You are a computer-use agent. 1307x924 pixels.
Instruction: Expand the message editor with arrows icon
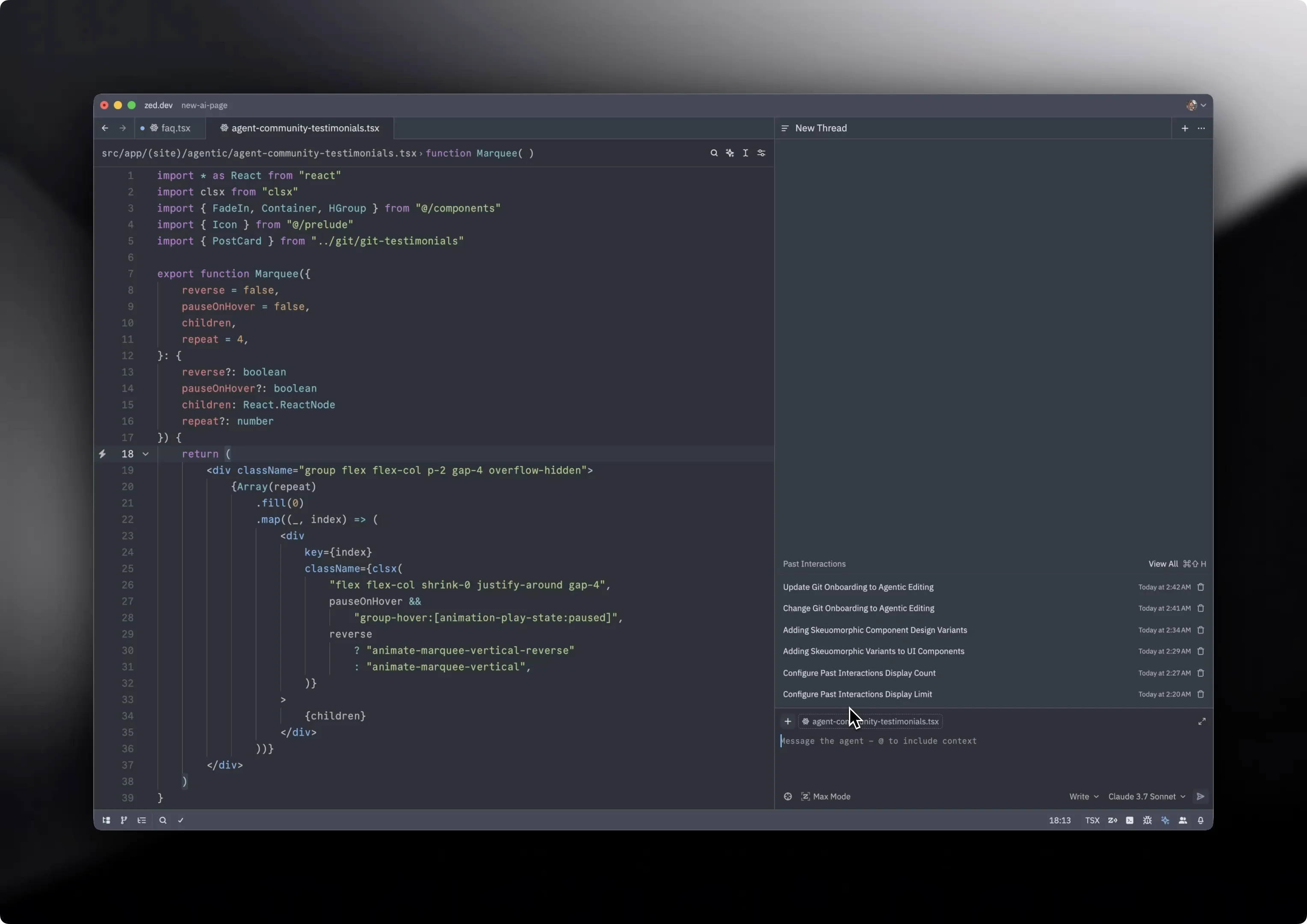[1202, 721]
